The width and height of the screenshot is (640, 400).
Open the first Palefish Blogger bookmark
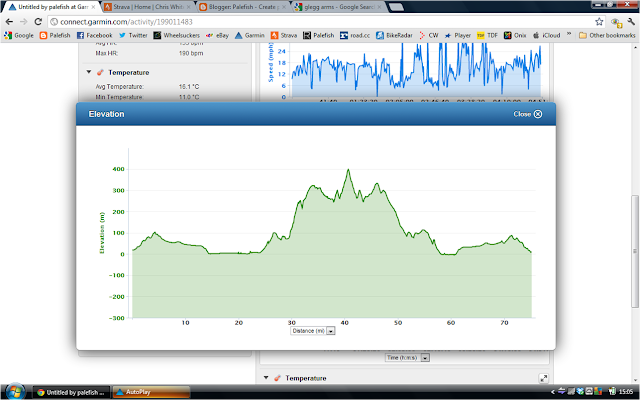(x=55, y=36)
